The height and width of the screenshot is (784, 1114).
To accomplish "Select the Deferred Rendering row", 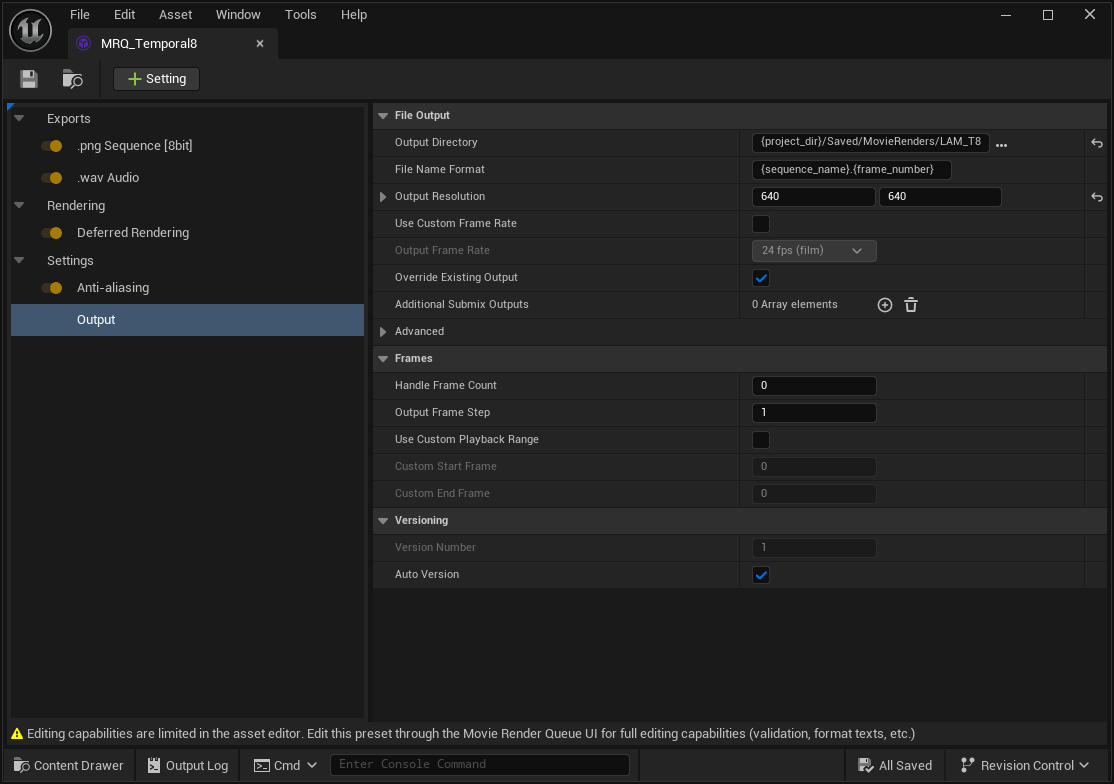I will pyautogui.click(x=188, y=233).
